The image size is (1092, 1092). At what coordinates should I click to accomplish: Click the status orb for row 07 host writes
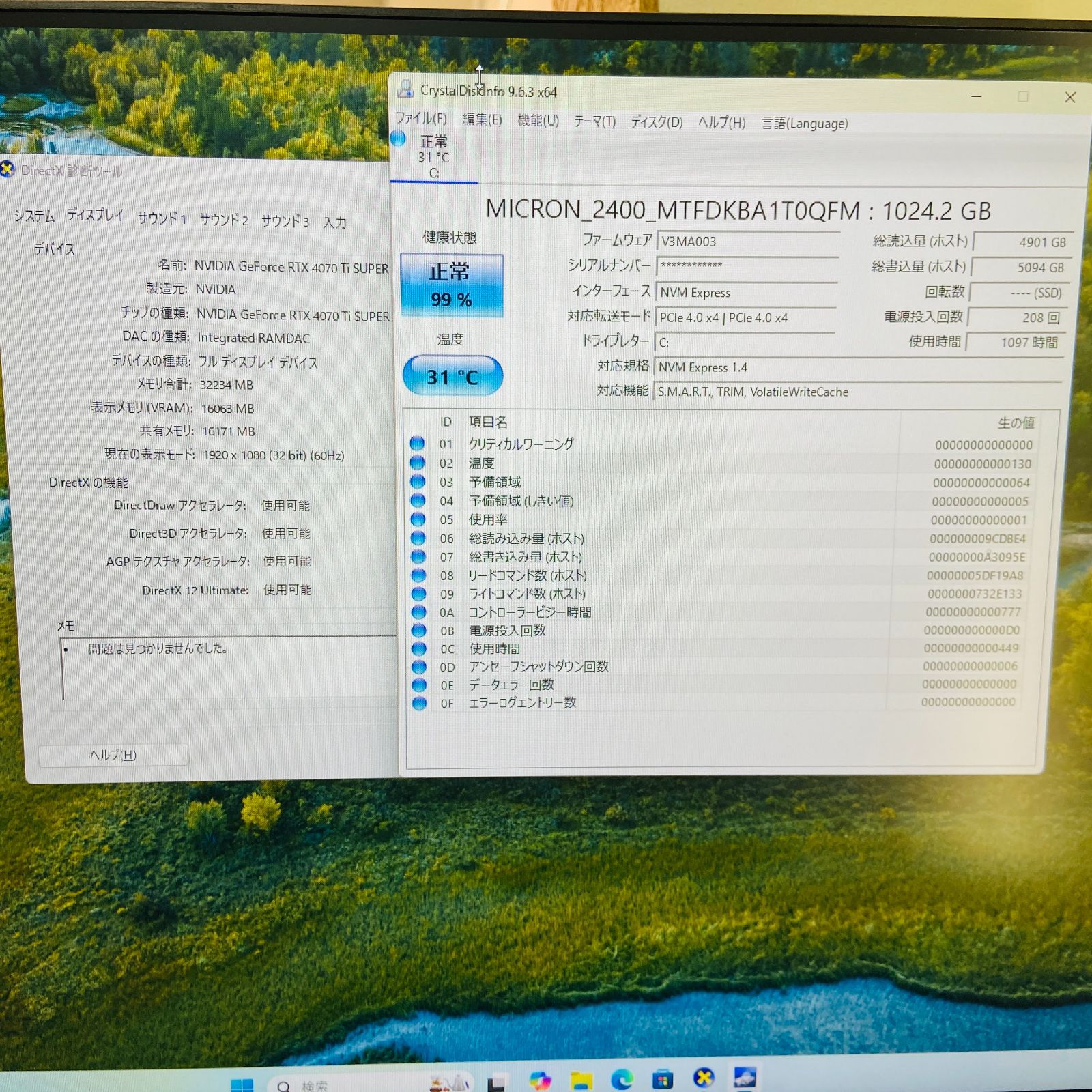(418, 556)
